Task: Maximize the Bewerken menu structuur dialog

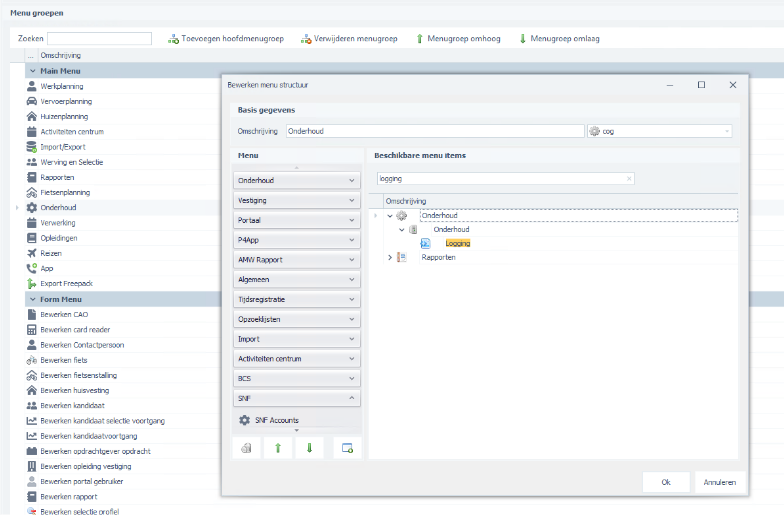Action: [702, 85]
